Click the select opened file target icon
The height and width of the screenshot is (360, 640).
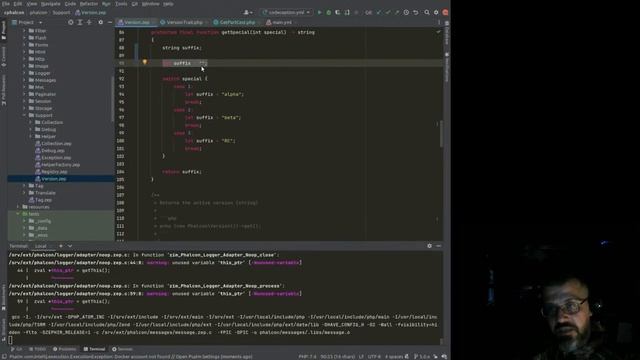tap(71, 22)
